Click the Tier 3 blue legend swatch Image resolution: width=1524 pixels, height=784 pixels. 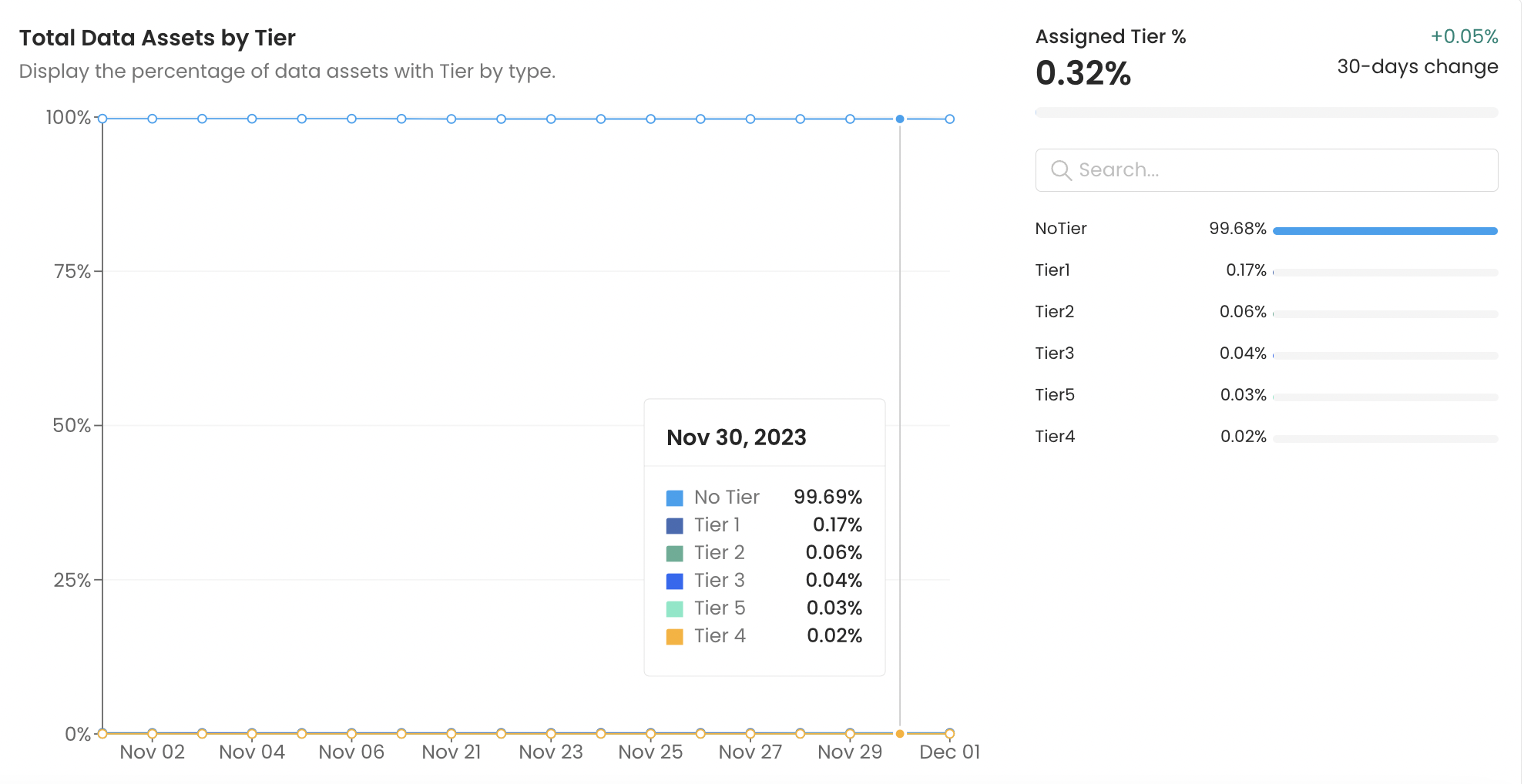(674, 581)
